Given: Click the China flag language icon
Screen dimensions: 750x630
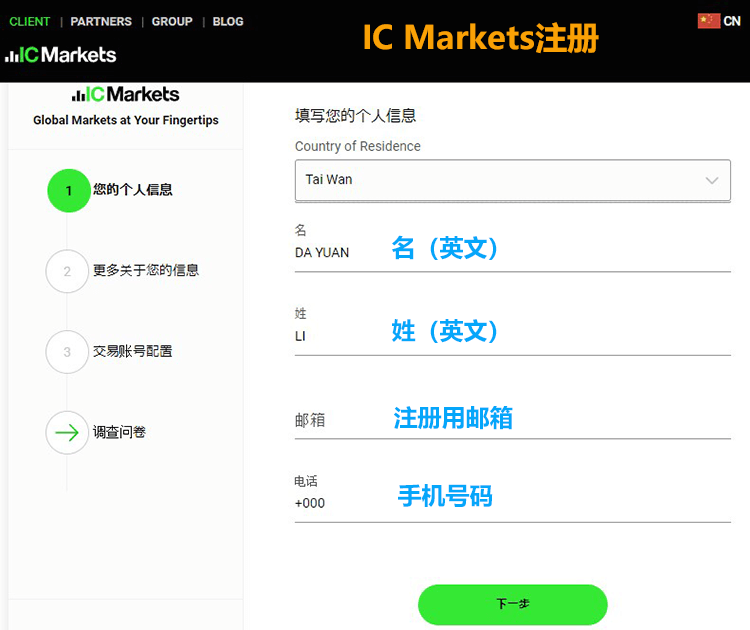Looking at the screenshot, I should pos(709,21).
